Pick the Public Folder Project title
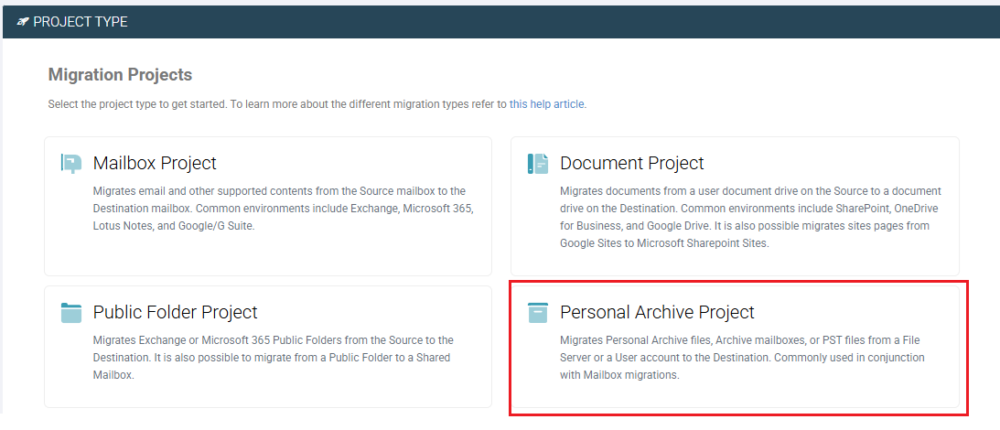Screen dimensions: 1000x430 pos(175,312)
